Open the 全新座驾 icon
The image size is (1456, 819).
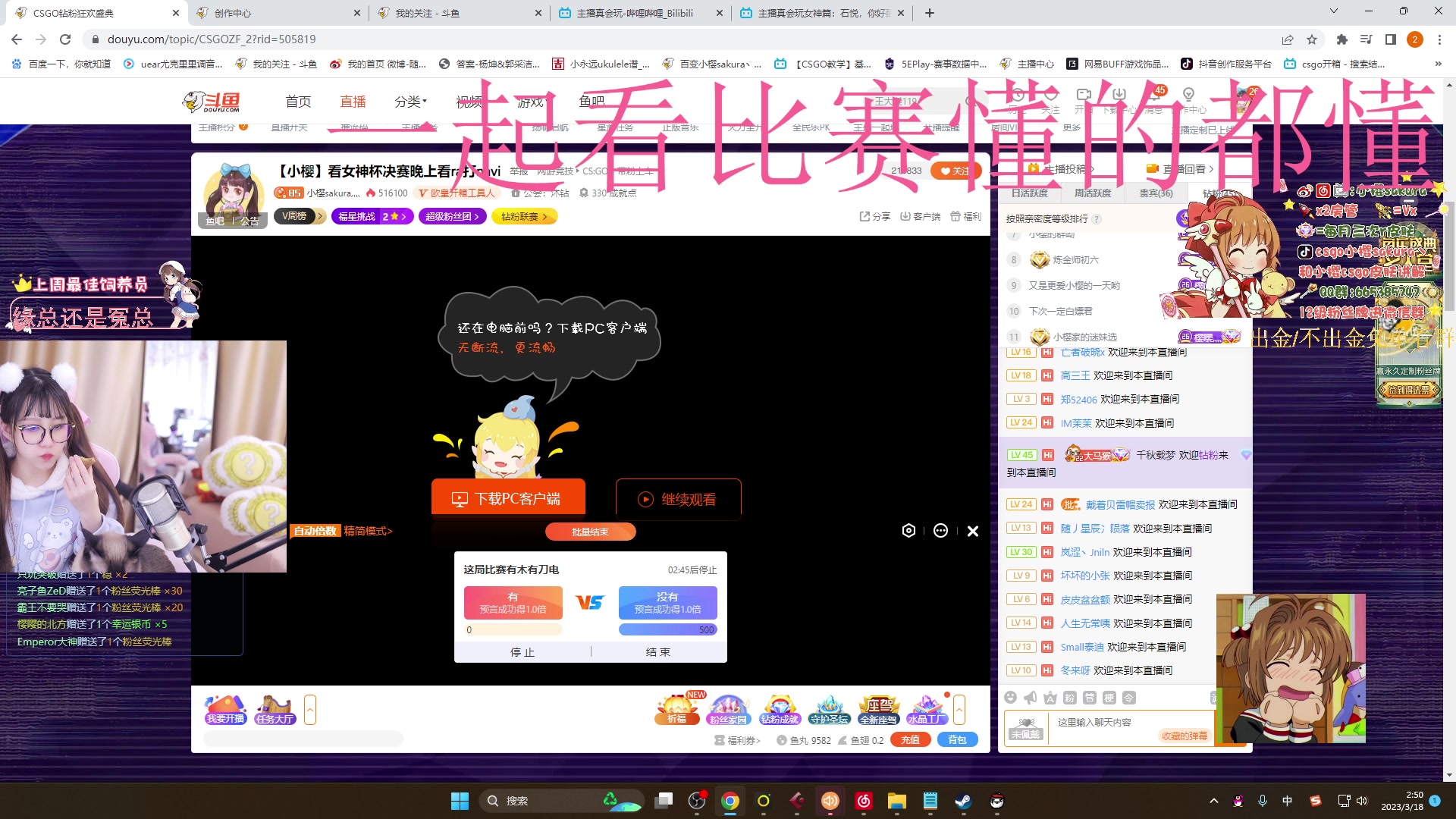tap(879, 710)
